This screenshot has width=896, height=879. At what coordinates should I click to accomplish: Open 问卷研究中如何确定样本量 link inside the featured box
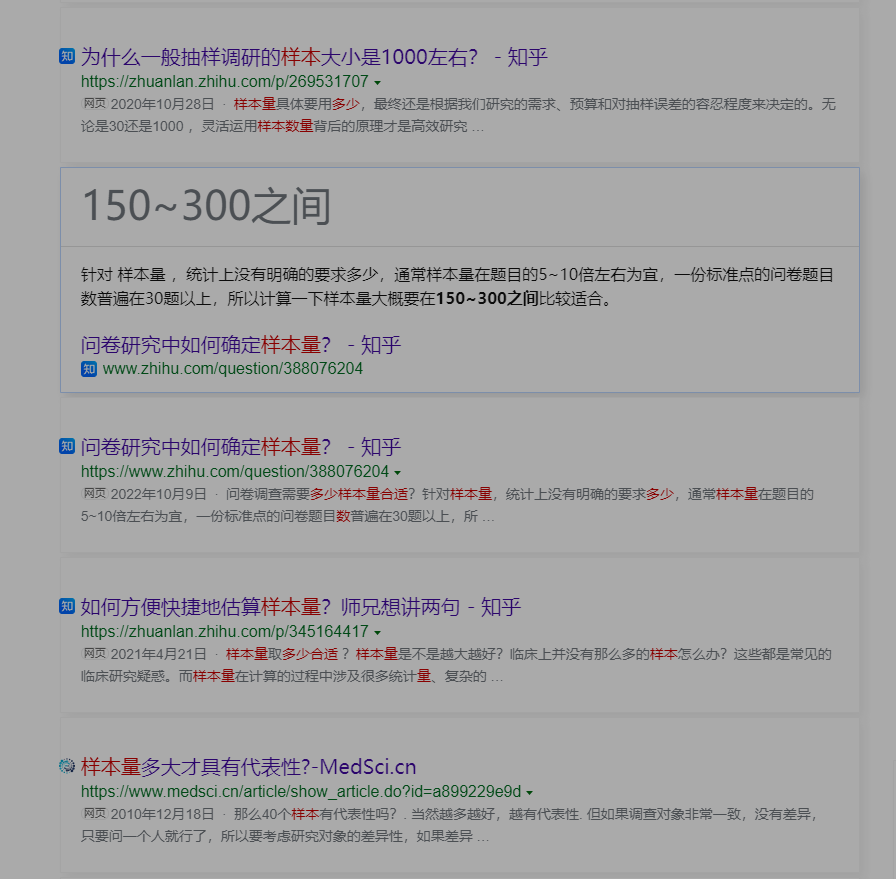tap(241, 345)
